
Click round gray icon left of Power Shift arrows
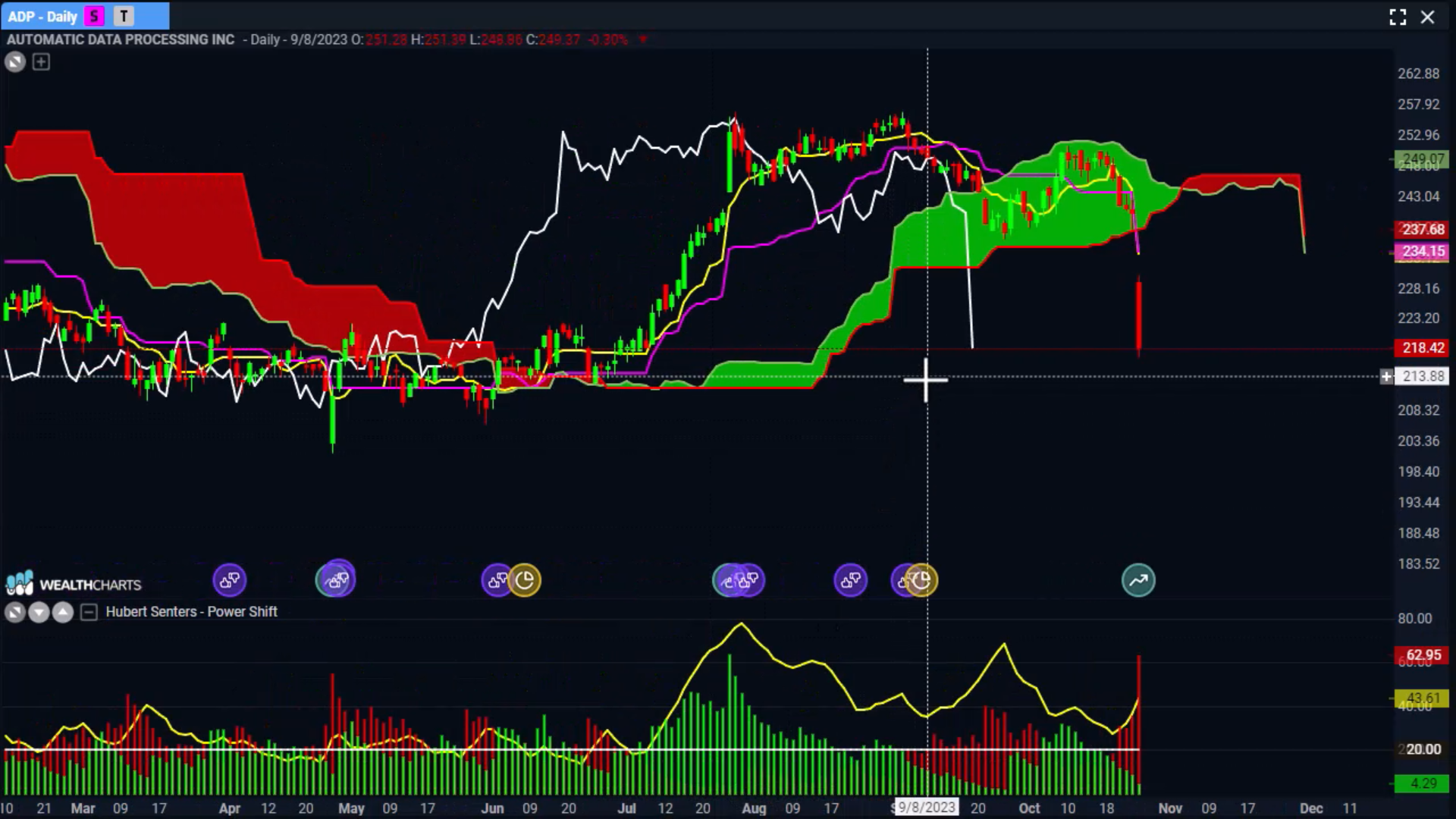(x=14, y=612)
